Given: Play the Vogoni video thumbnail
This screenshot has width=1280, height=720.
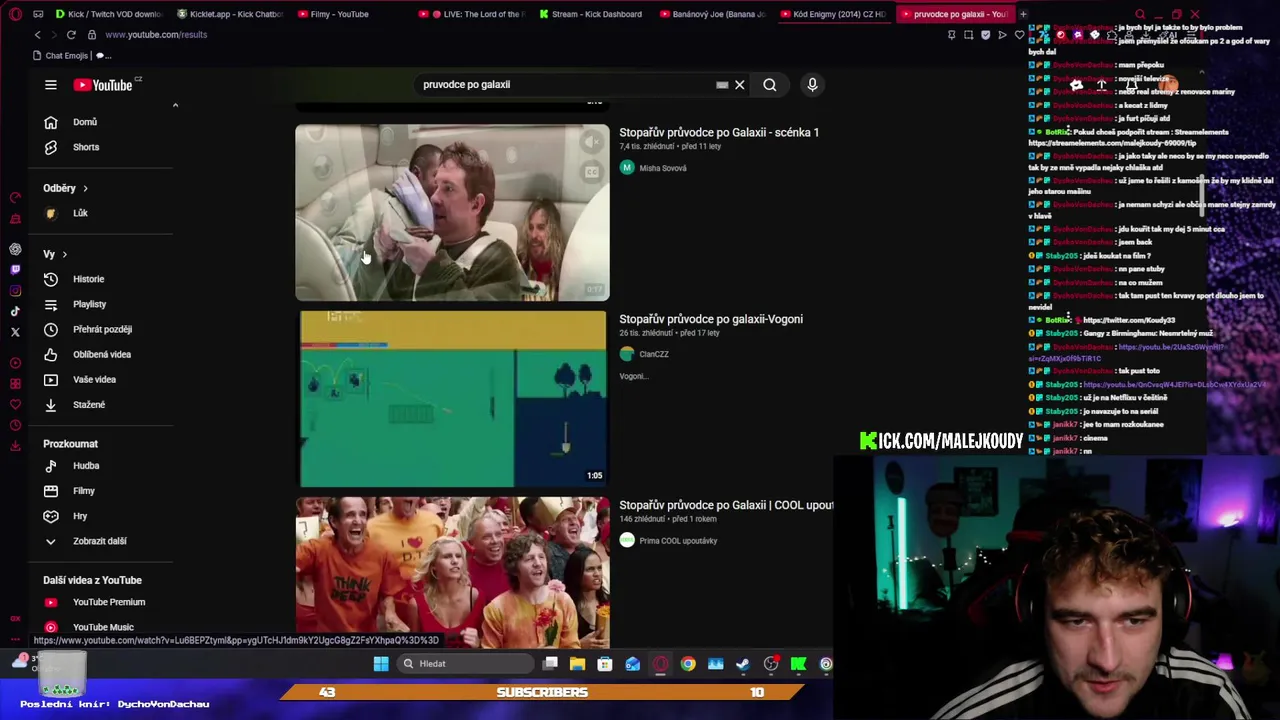Looking at the screenshot, I should pyautogui.click(x=452, y=399).
